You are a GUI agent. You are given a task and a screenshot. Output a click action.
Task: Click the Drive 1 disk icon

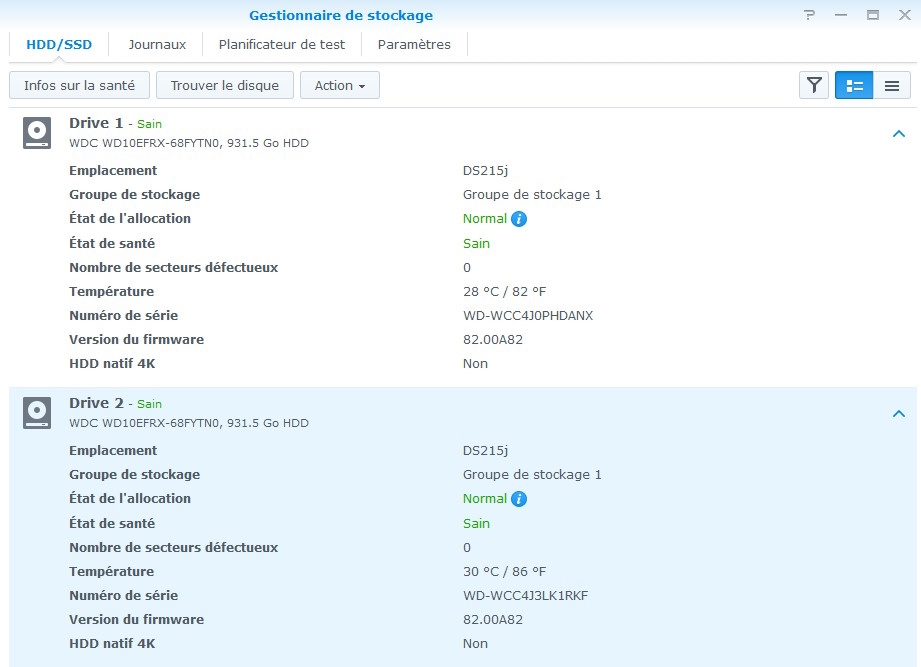[37, 133]
